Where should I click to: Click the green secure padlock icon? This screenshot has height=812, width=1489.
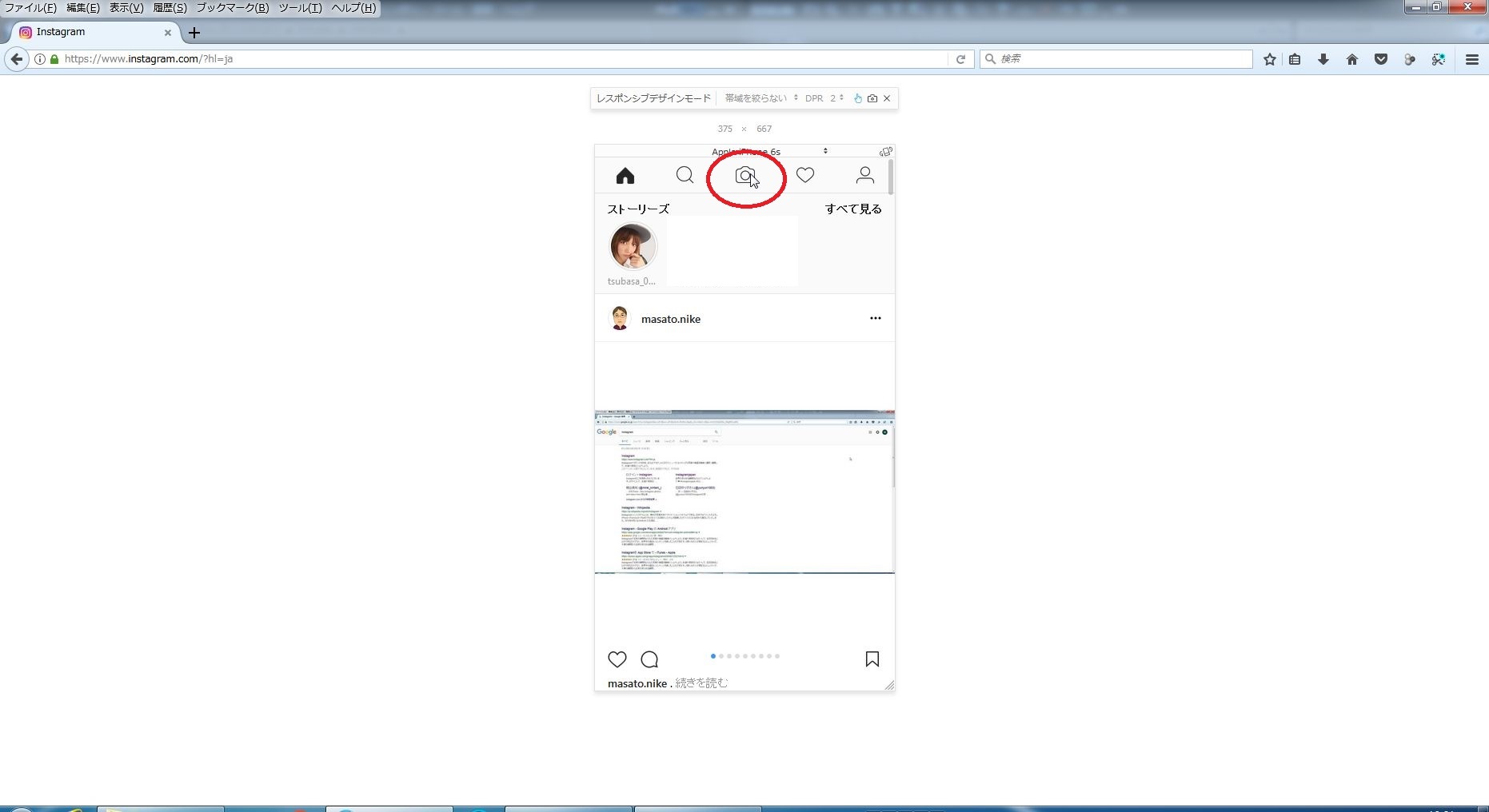[x=54, y=59]
